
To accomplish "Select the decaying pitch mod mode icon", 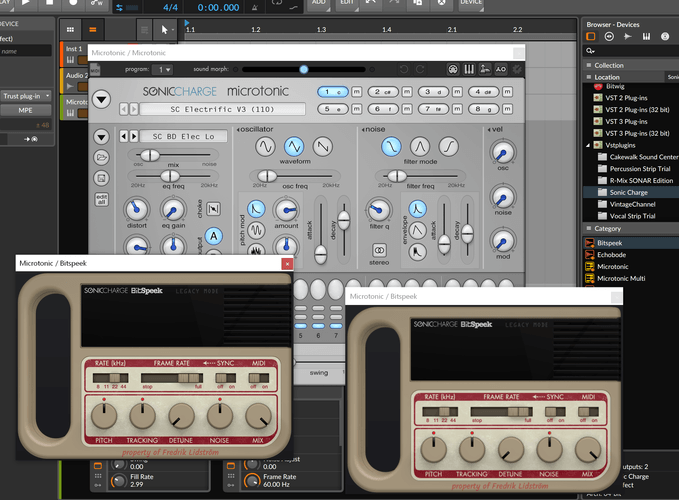I will click(256, 209).
